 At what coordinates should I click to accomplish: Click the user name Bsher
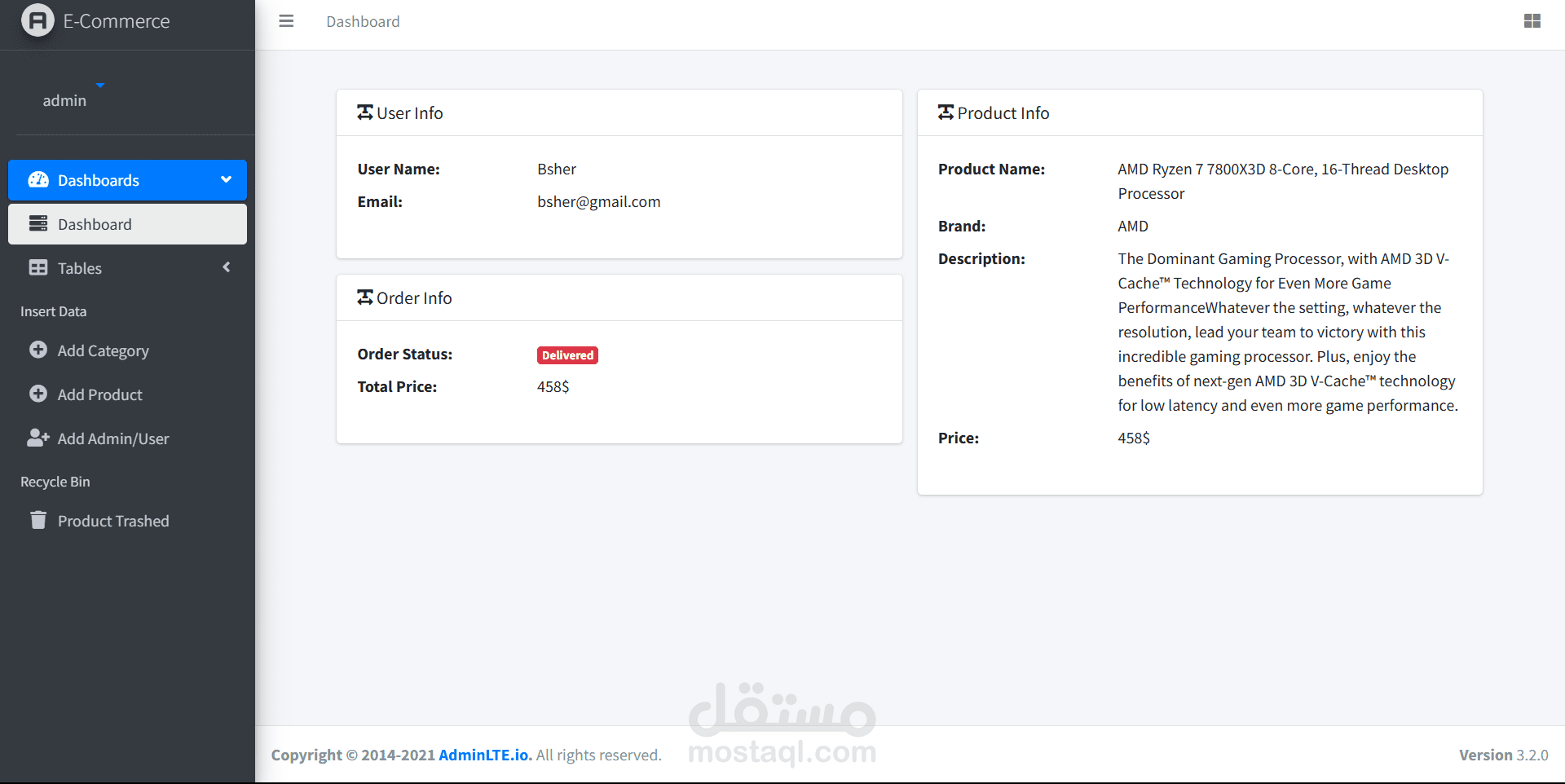pyautogui.click(x=557, y=170)
